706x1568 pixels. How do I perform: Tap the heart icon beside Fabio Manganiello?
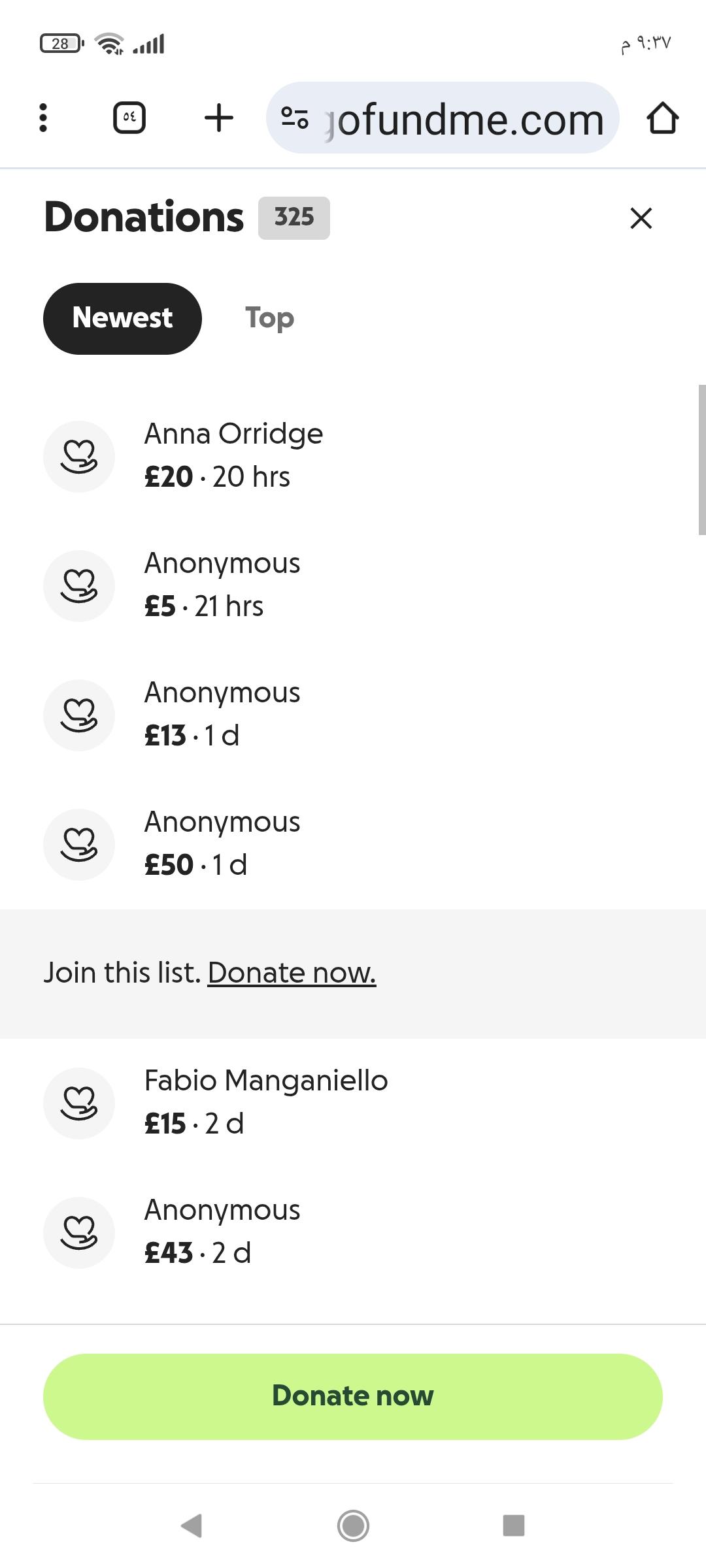click(79, 1103)
